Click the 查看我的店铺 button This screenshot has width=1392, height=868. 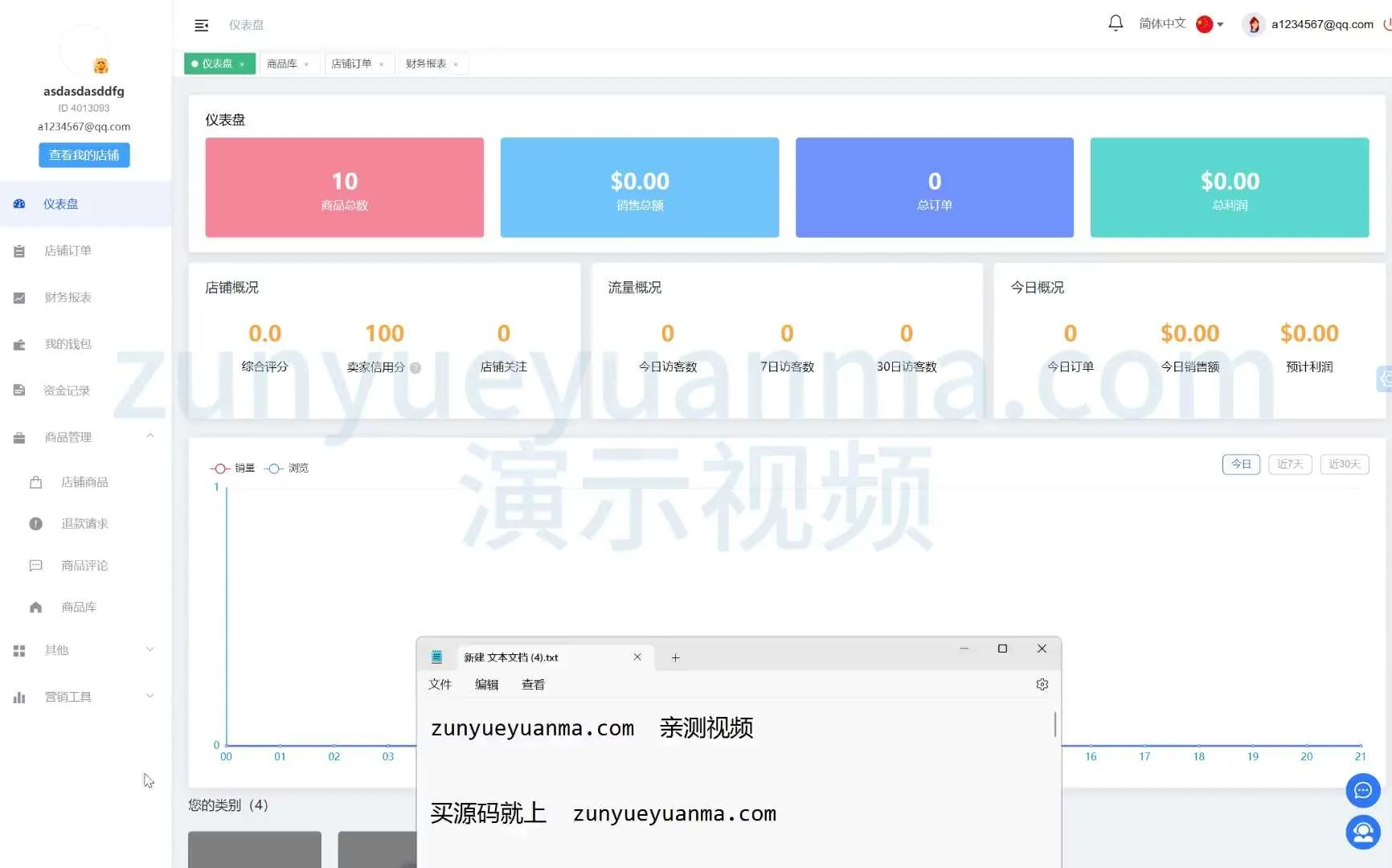(84, 155)
